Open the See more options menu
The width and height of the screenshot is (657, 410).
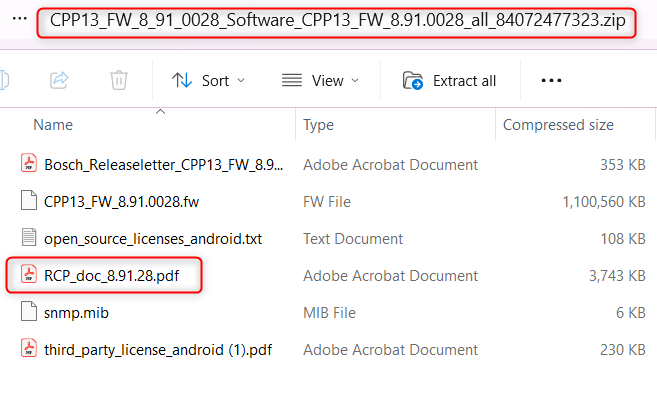coord(551,80)
